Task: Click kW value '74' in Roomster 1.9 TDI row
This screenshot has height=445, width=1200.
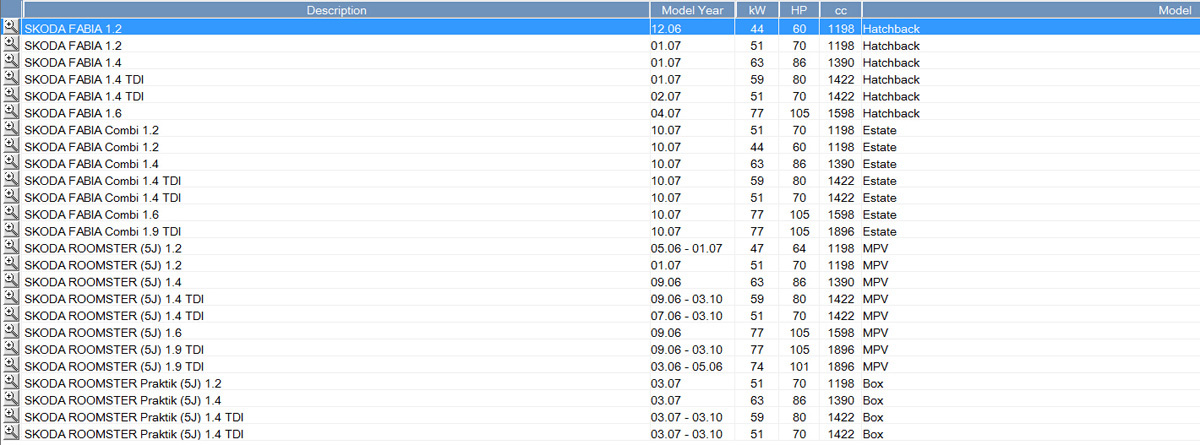Action: pos(757,366)
